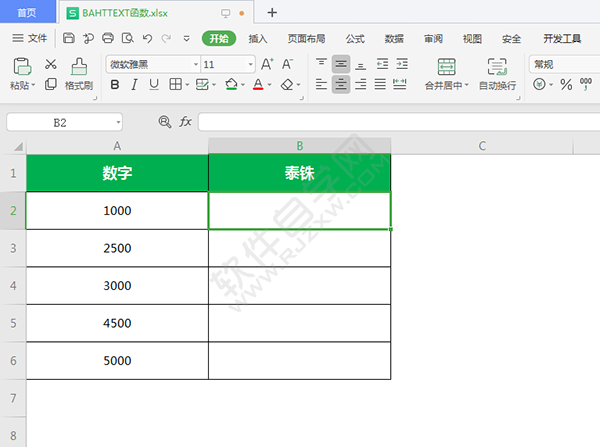Open number format dropdown

click(x=564, y=64)
